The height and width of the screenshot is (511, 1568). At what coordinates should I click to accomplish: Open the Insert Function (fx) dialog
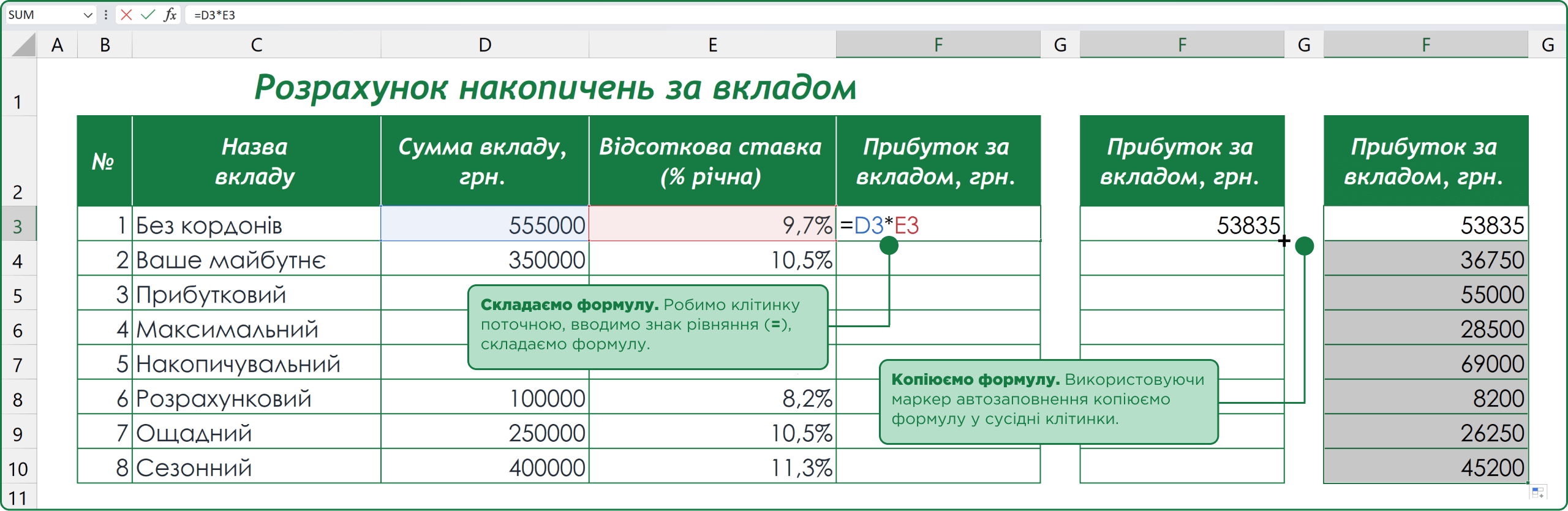tap(170, 15)
